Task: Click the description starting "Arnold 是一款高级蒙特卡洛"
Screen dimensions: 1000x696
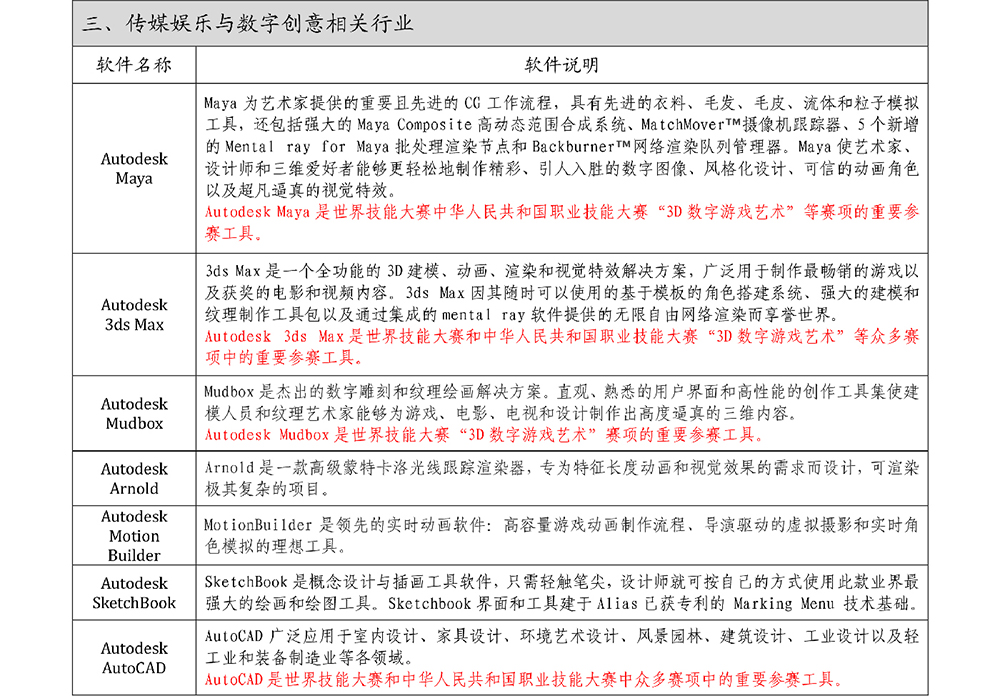Action: (562, 478)
